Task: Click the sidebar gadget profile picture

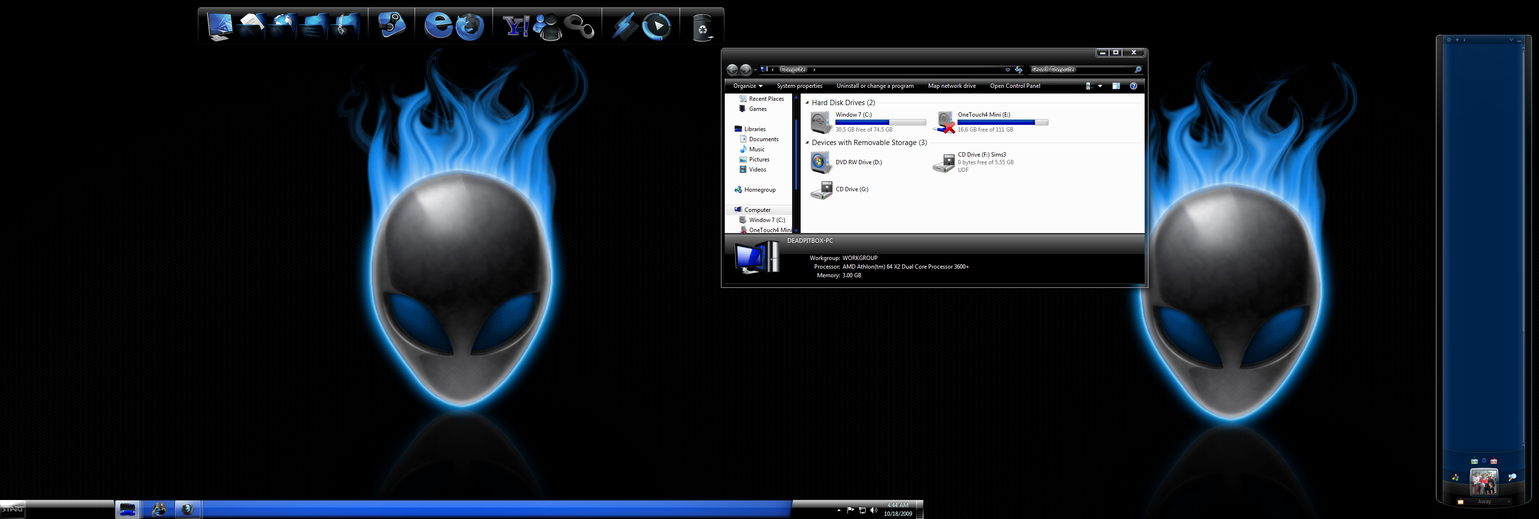Action: (x=1484, y=482)
